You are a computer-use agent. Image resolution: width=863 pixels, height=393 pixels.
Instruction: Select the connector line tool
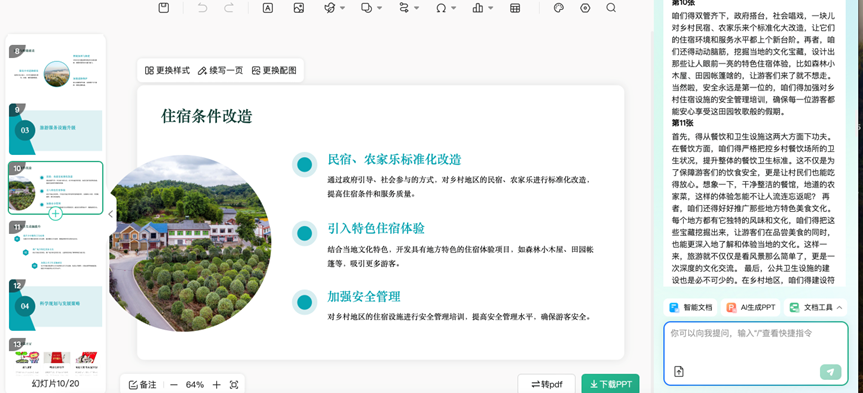coord(404,8)
